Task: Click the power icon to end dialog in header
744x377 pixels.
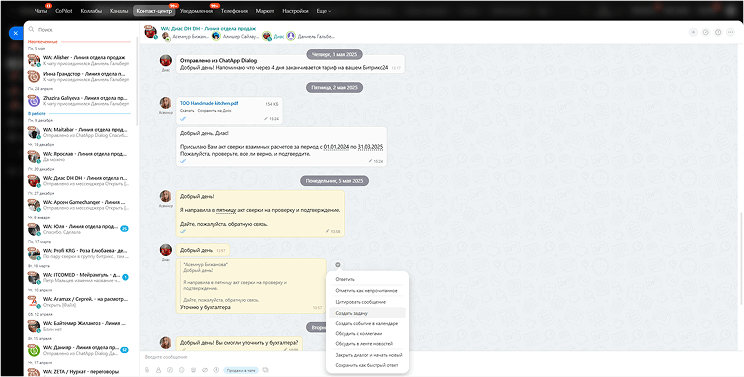Action: 718,32
